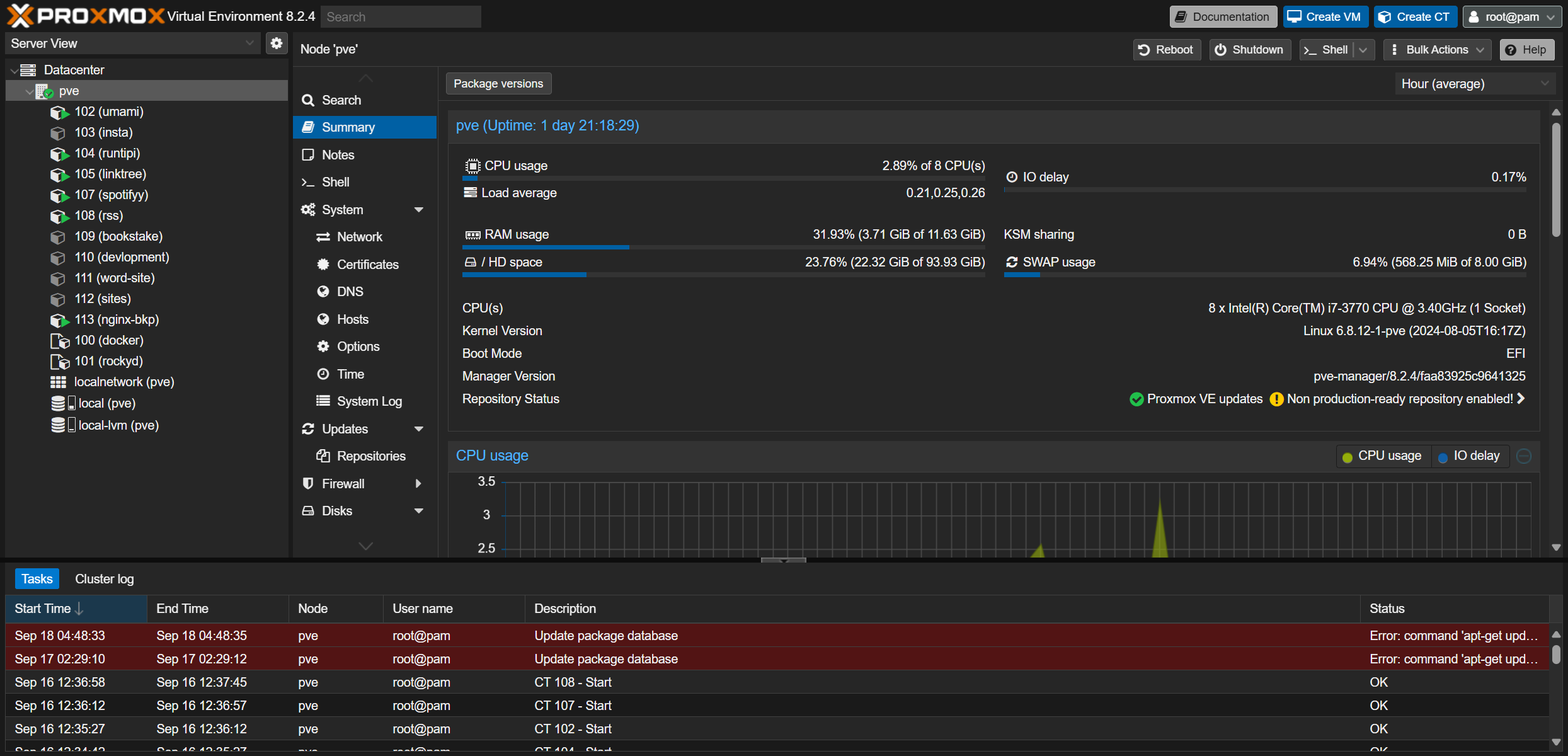The width and height of the screenshot is (1568, 756).
Task: Open node Options
Action: tap(364, 346)
